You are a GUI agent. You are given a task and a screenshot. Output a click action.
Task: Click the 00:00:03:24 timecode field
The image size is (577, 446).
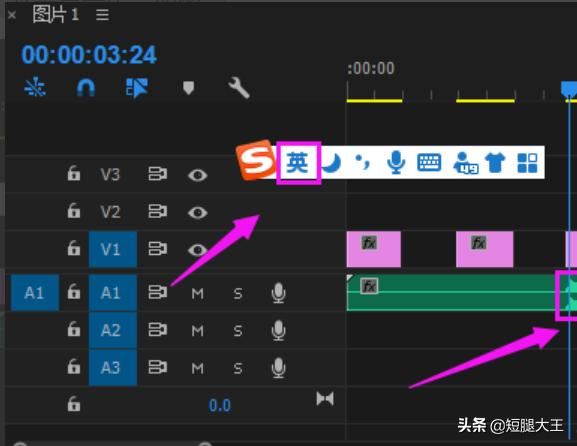[x=89, y=55]
